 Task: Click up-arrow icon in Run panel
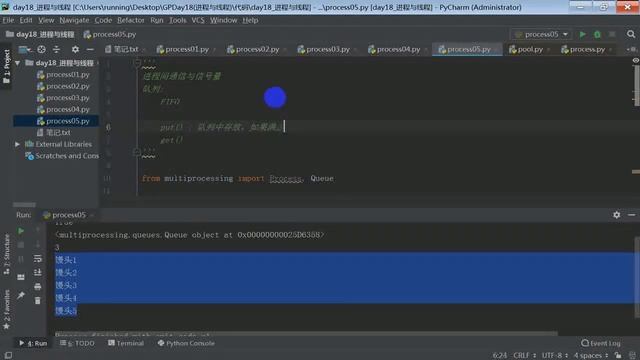38,231
